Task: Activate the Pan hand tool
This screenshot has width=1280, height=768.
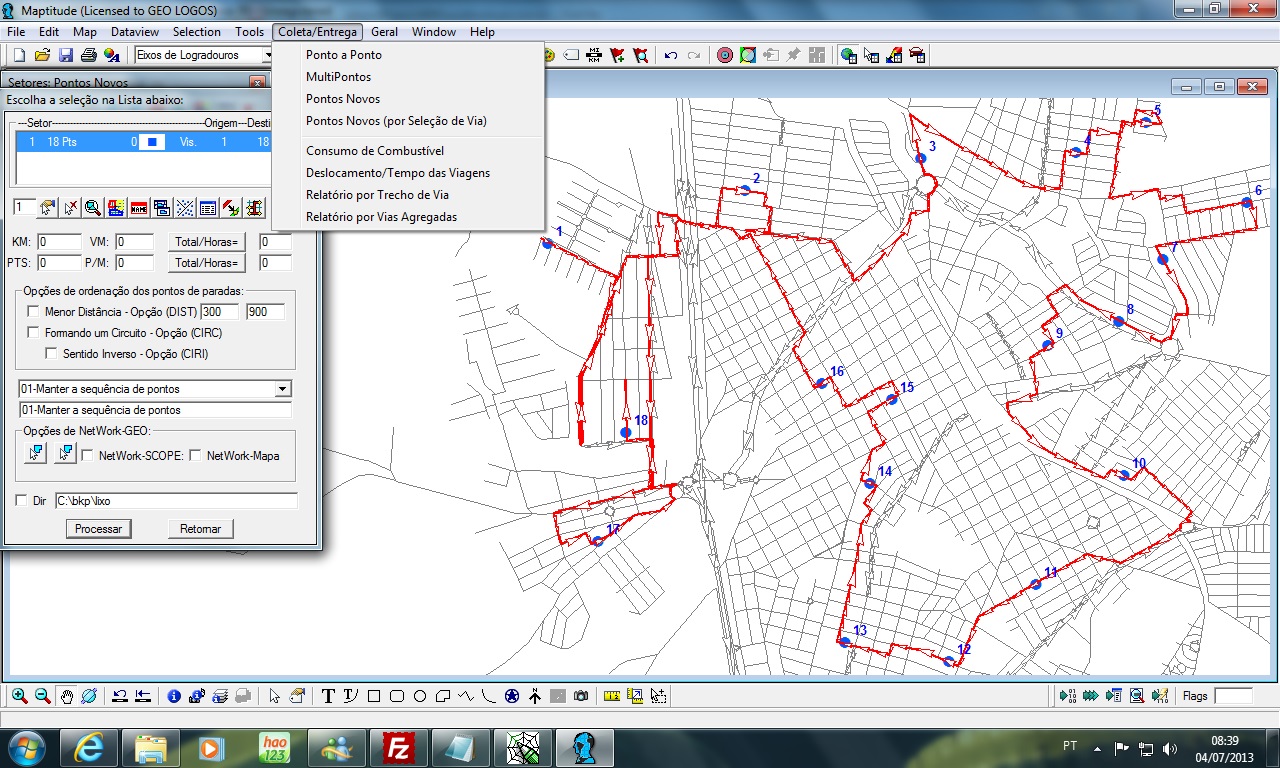Action: 66,696
